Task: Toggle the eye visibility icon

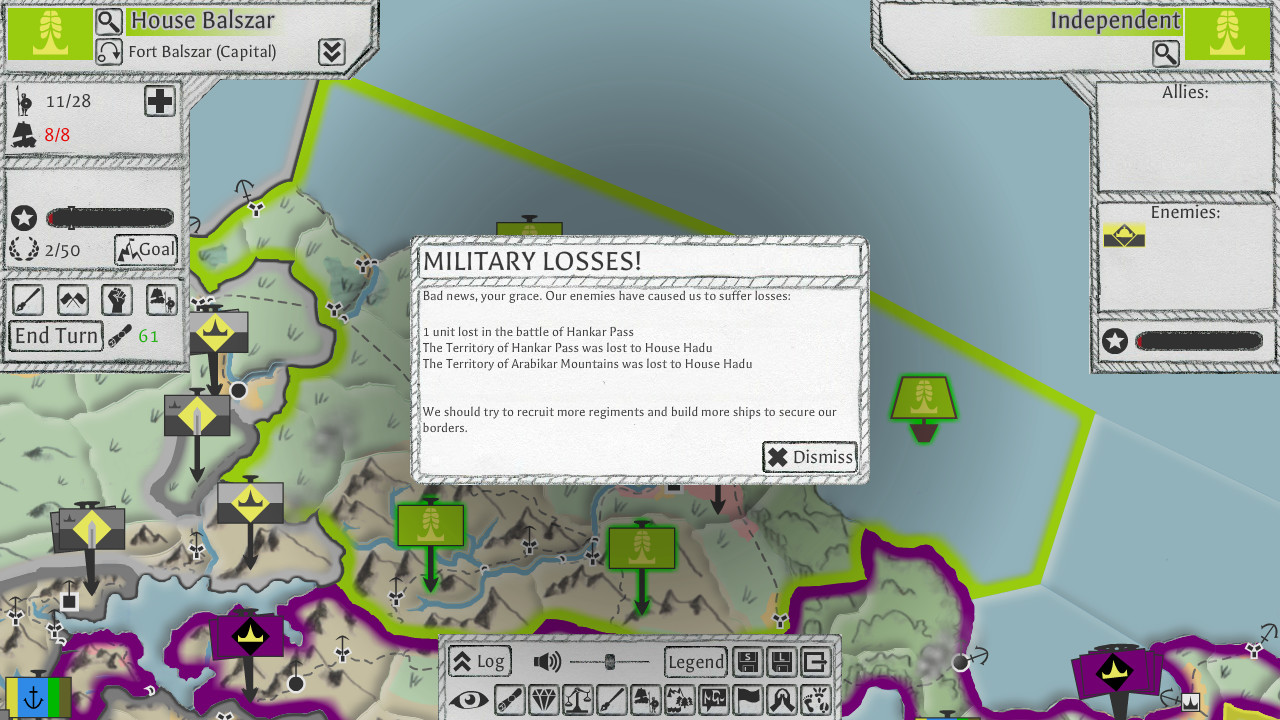Action: point(467,699)
